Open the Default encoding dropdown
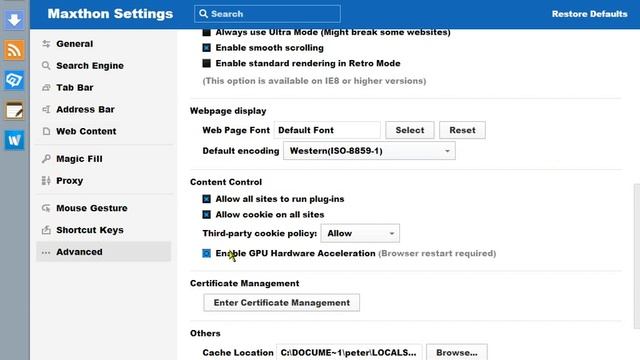Image resolution: width=640 pixels, height=360 pixels. point(369,151)
